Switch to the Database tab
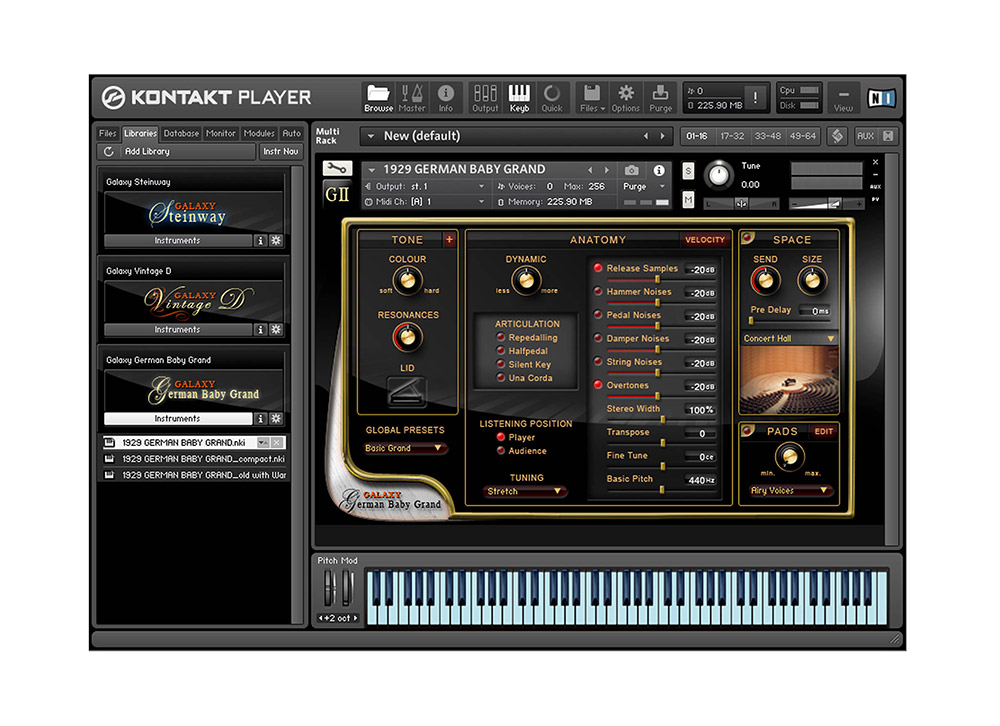This screenshot has height=726, width=1000. click(181, 133)
